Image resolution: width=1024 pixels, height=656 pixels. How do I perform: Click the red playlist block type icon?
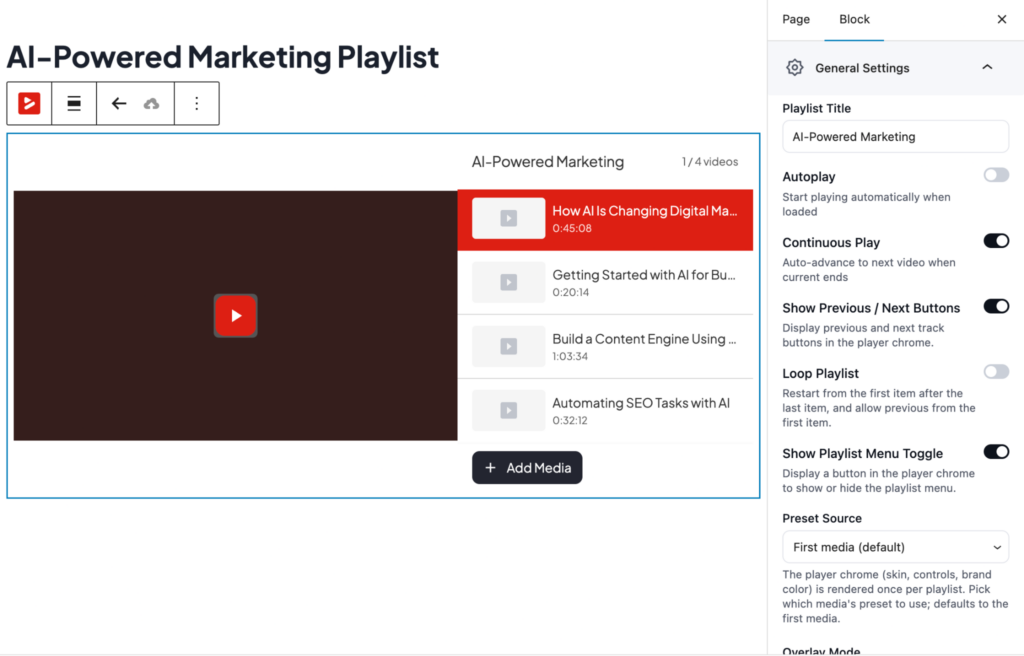coord(29,103)
